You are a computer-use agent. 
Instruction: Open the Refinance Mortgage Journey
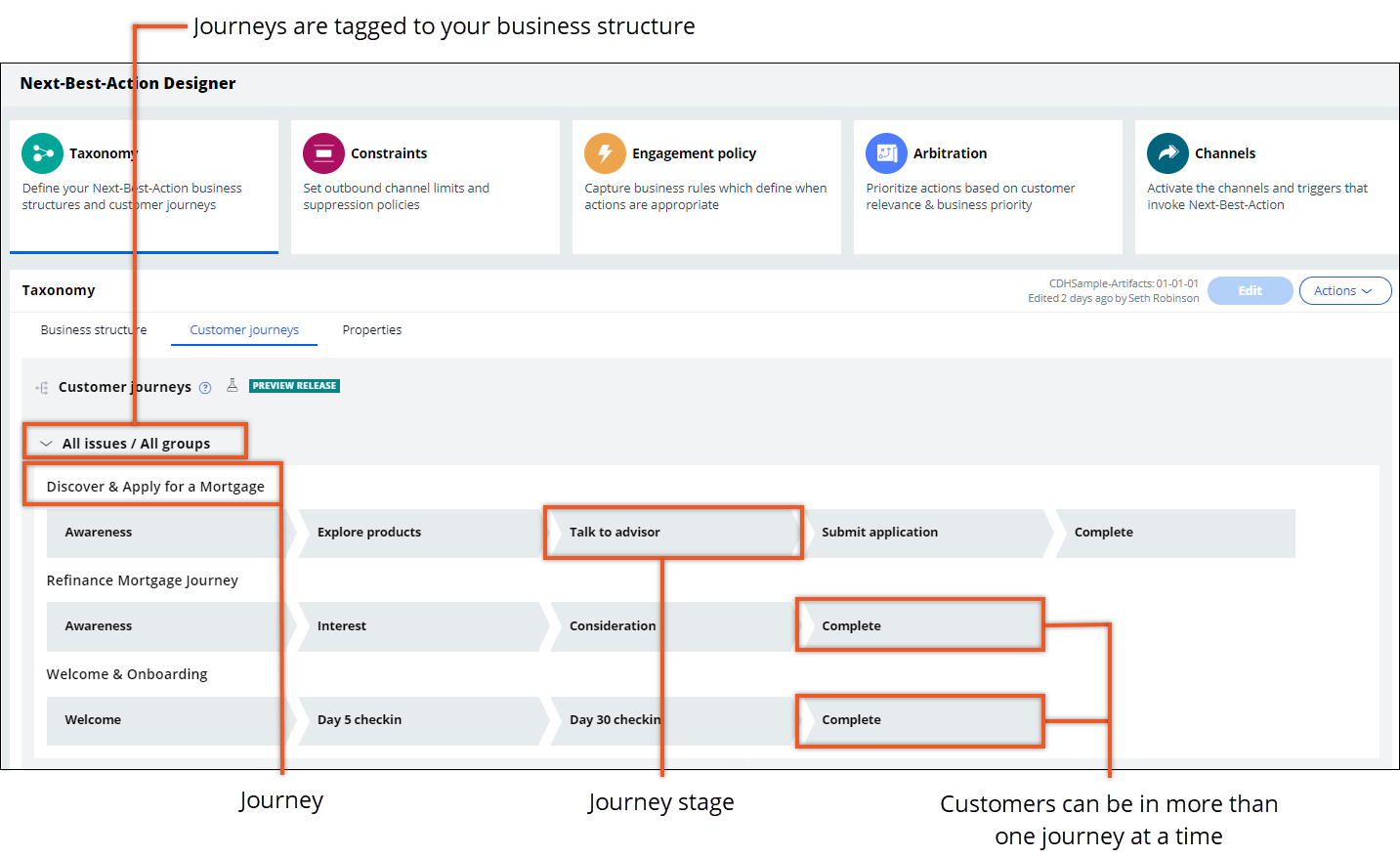click(143, 580)
